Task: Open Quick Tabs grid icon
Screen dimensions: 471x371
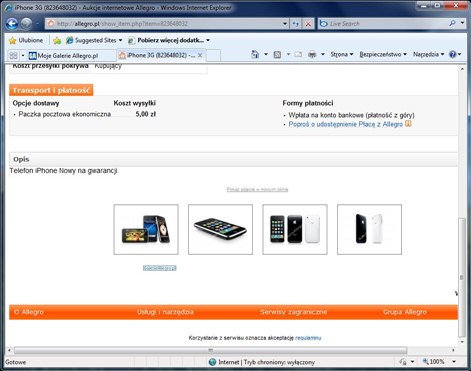Action: (x=13, y=55)
